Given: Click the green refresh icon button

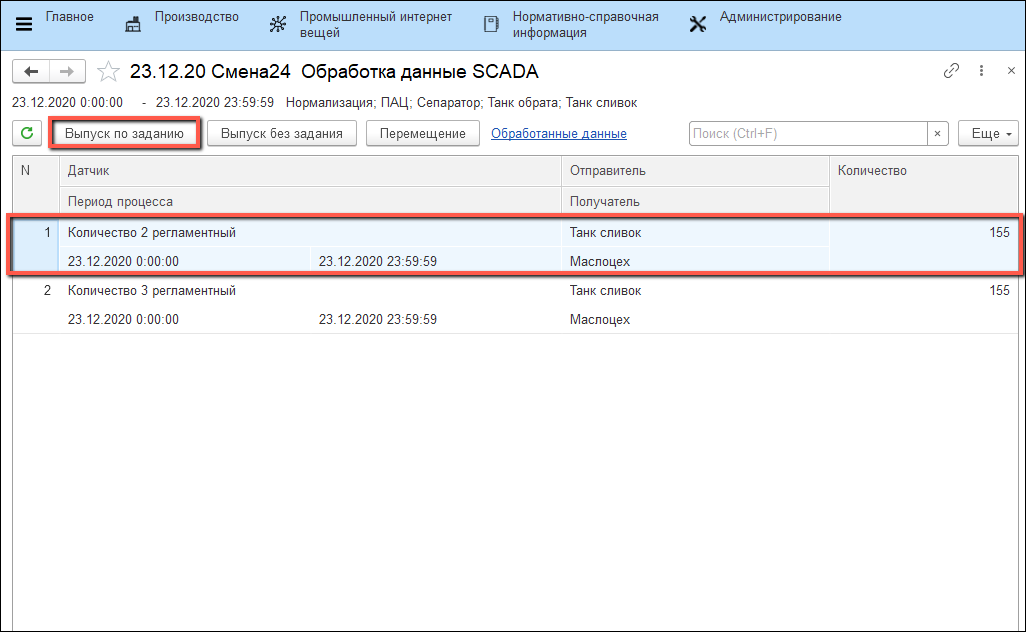Looking at the screenshot, I should click(27, 134).
